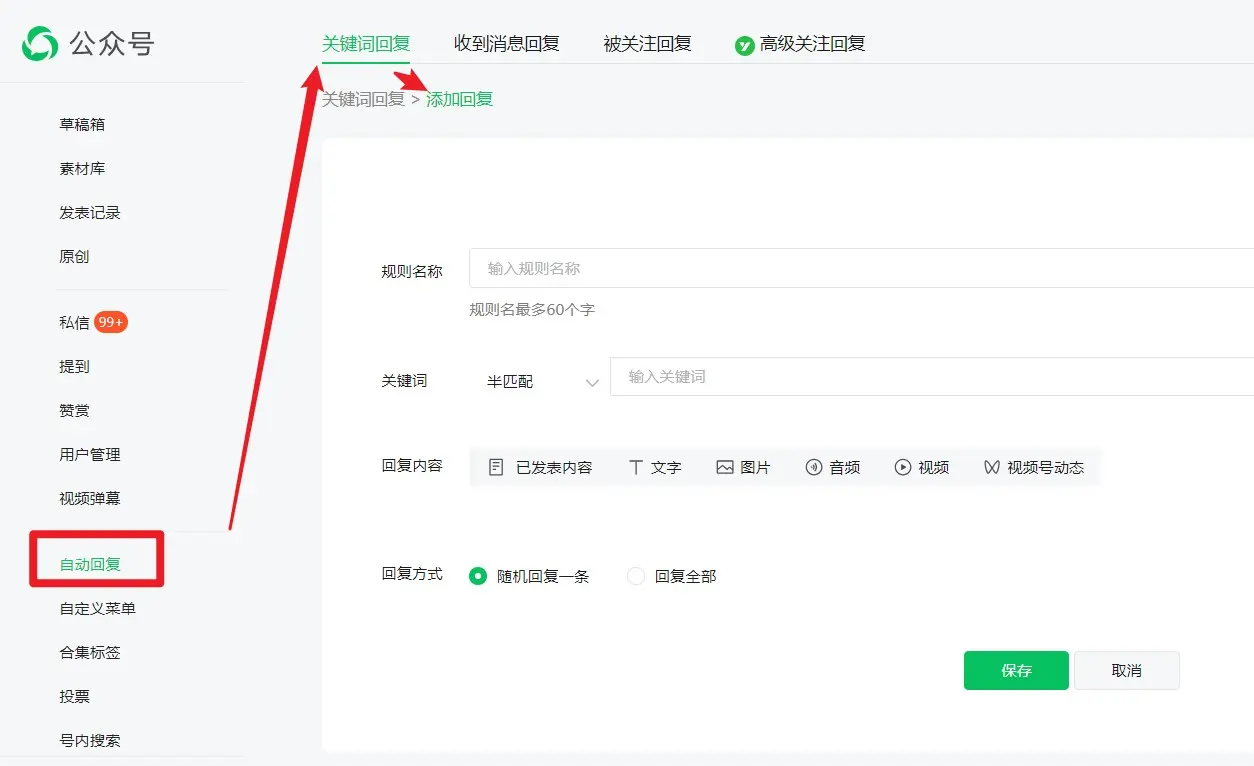The width and height of the screenshot is (1254, 766).
Task: Click the 规则名称 input field
Action: point(860,268)
